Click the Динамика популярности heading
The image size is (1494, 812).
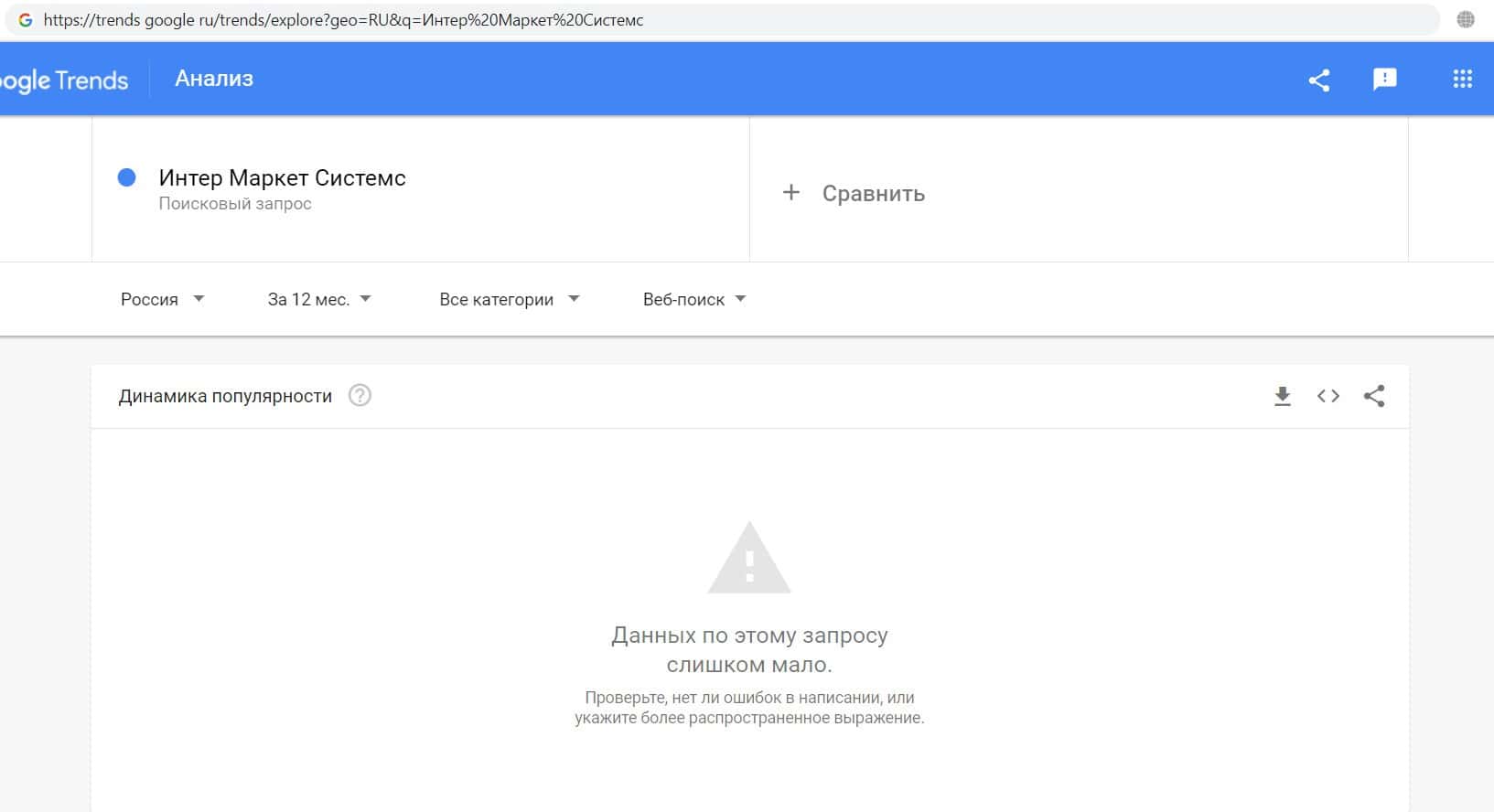(225, 396)
